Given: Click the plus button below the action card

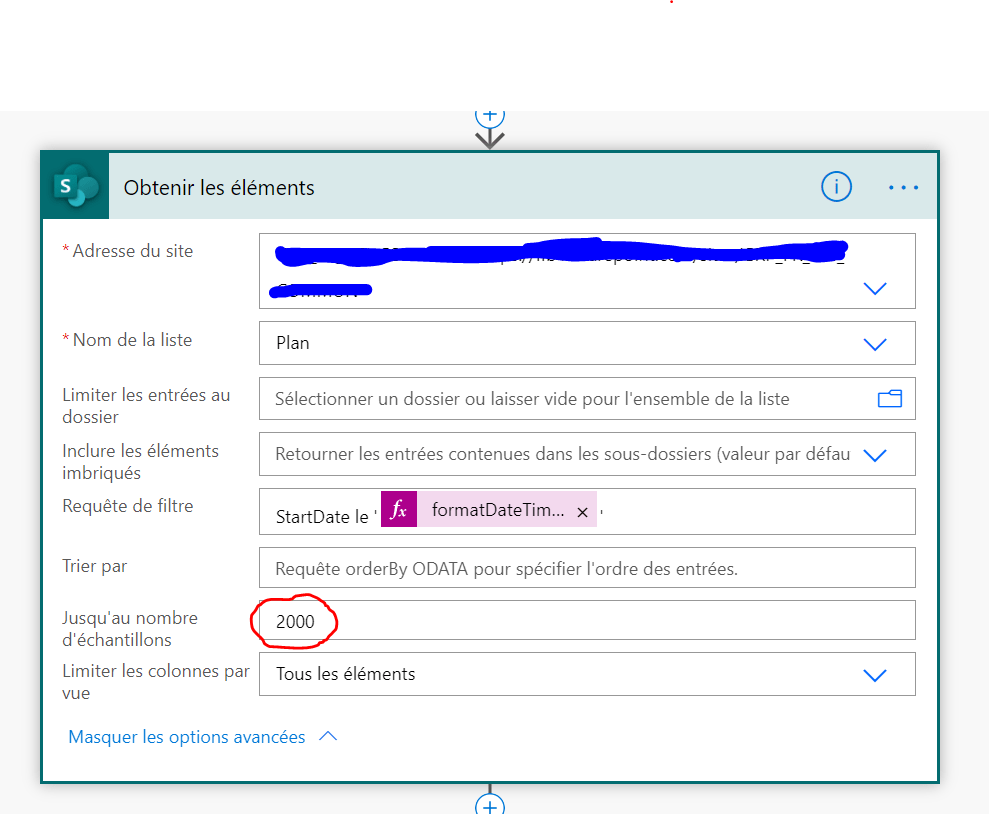Looking at the screenshot, I should (489, 804).
